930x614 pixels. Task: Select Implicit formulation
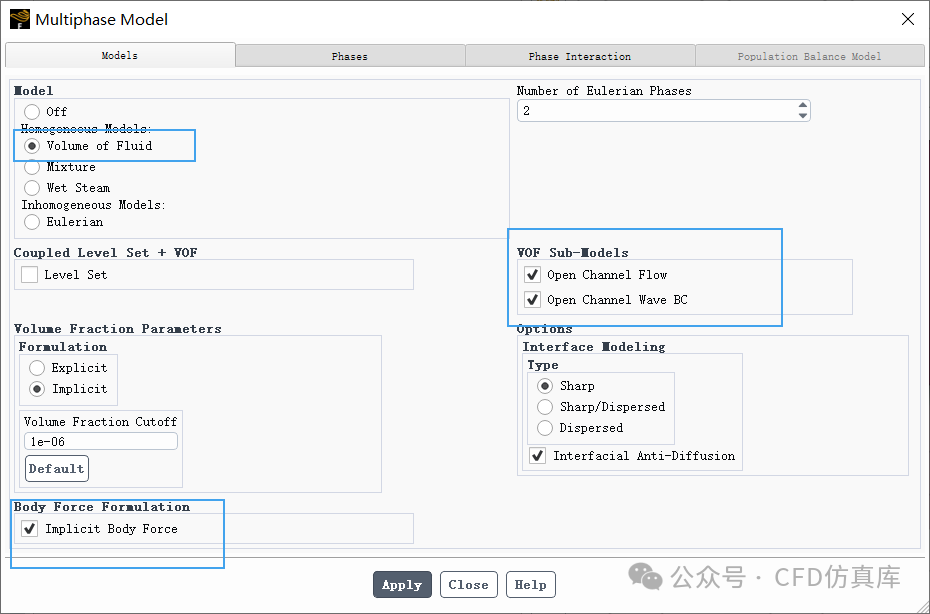[x=37, y=389]
